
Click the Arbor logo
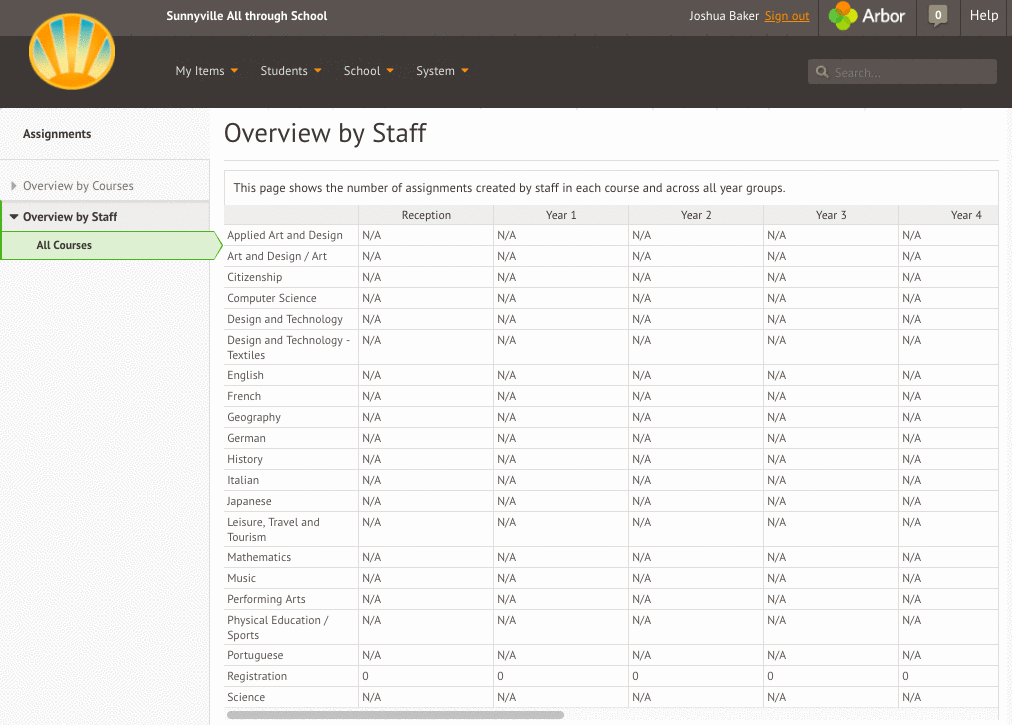click(x=867, y=16)
